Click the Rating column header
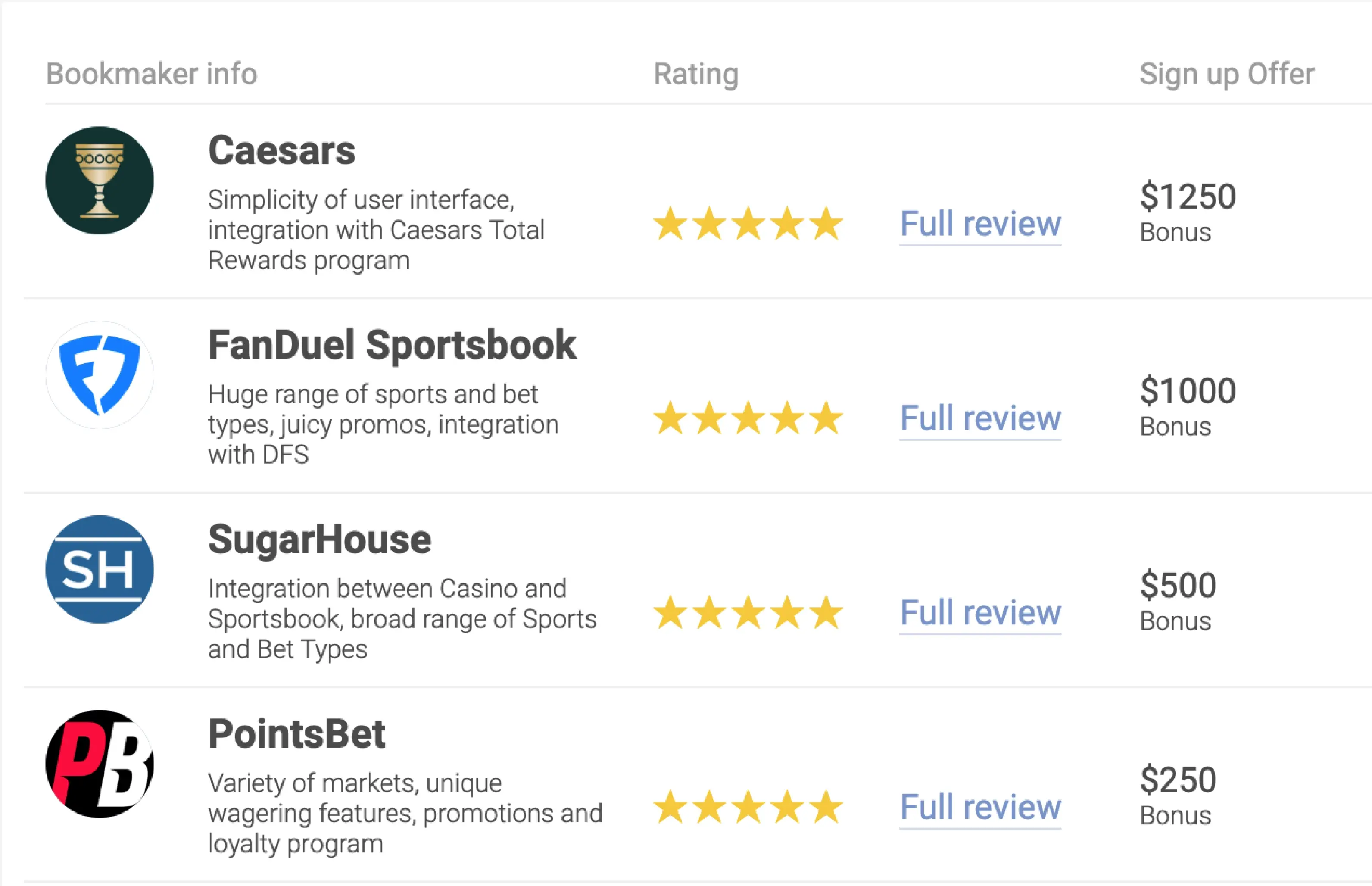The width and height of the screenshot is (1372, 886). 695,74
